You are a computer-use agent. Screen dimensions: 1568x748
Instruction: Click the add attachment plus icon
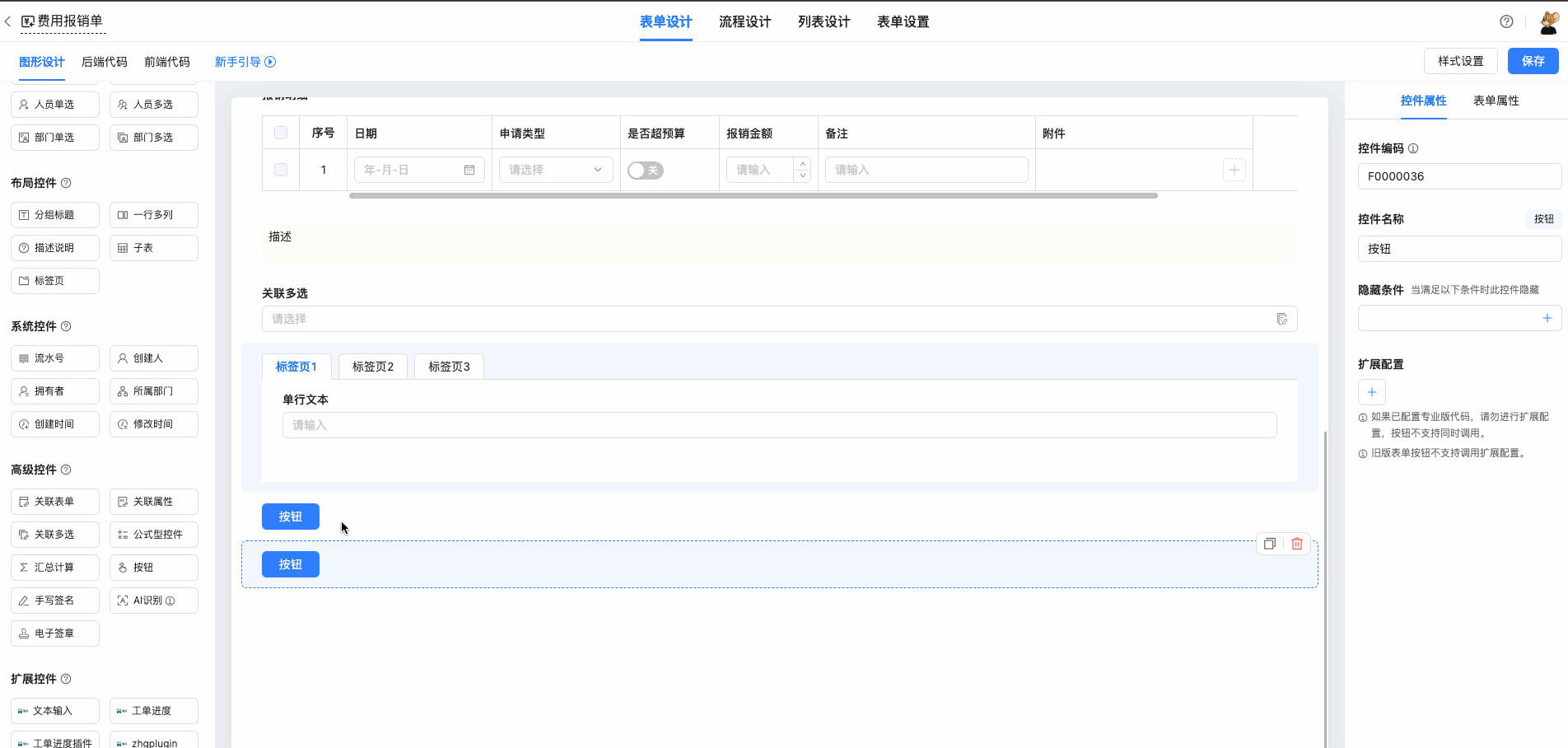pos(1234,170)
